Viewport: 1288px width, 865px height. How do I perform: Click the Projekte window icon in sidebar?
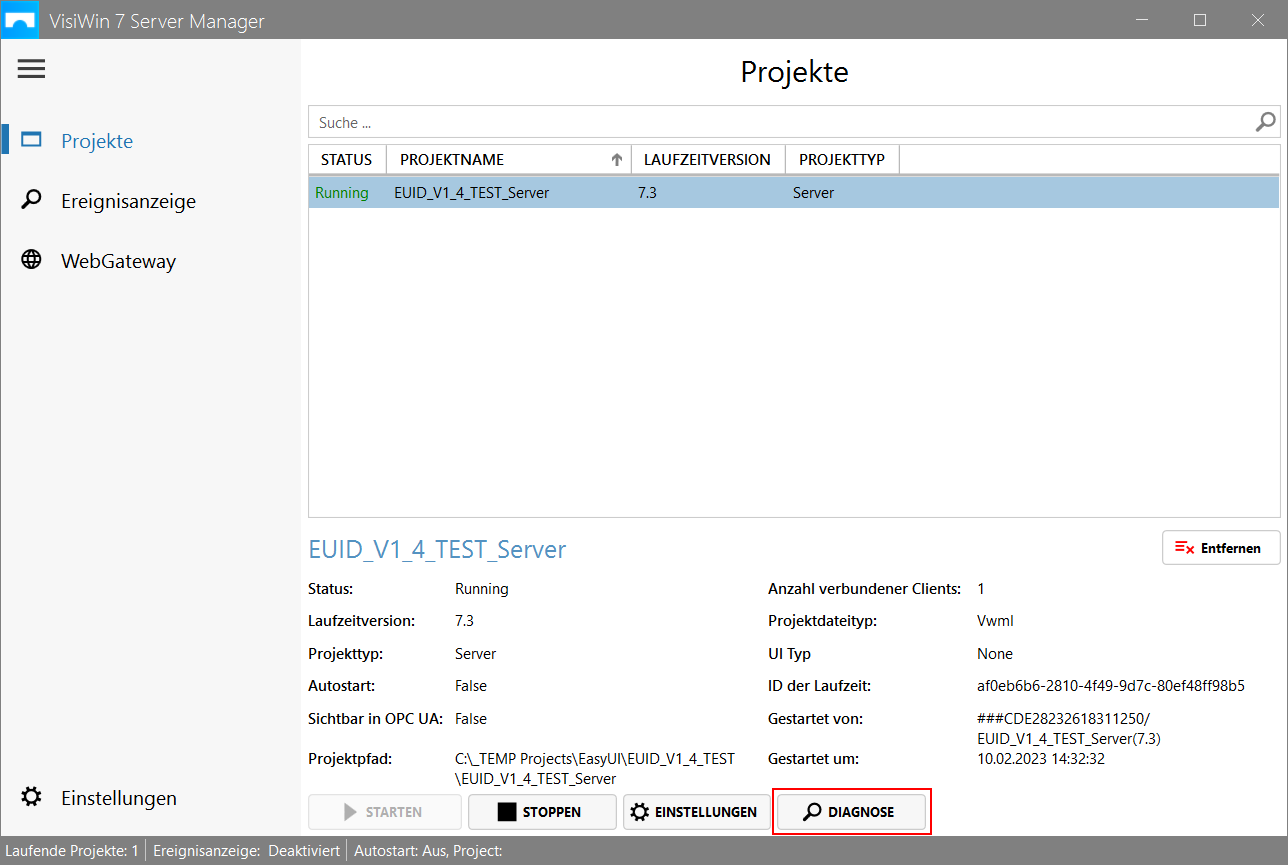[32, 140]
